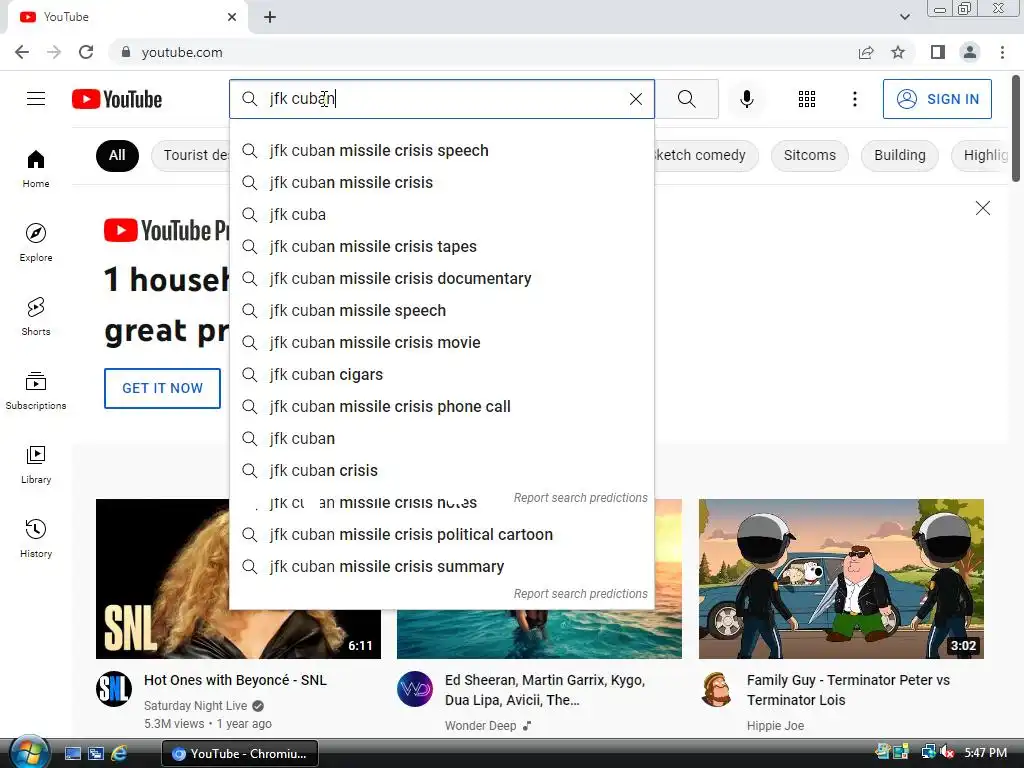Bookmark this page with the star icon
Screen dimensions: 1024x768
898,52
